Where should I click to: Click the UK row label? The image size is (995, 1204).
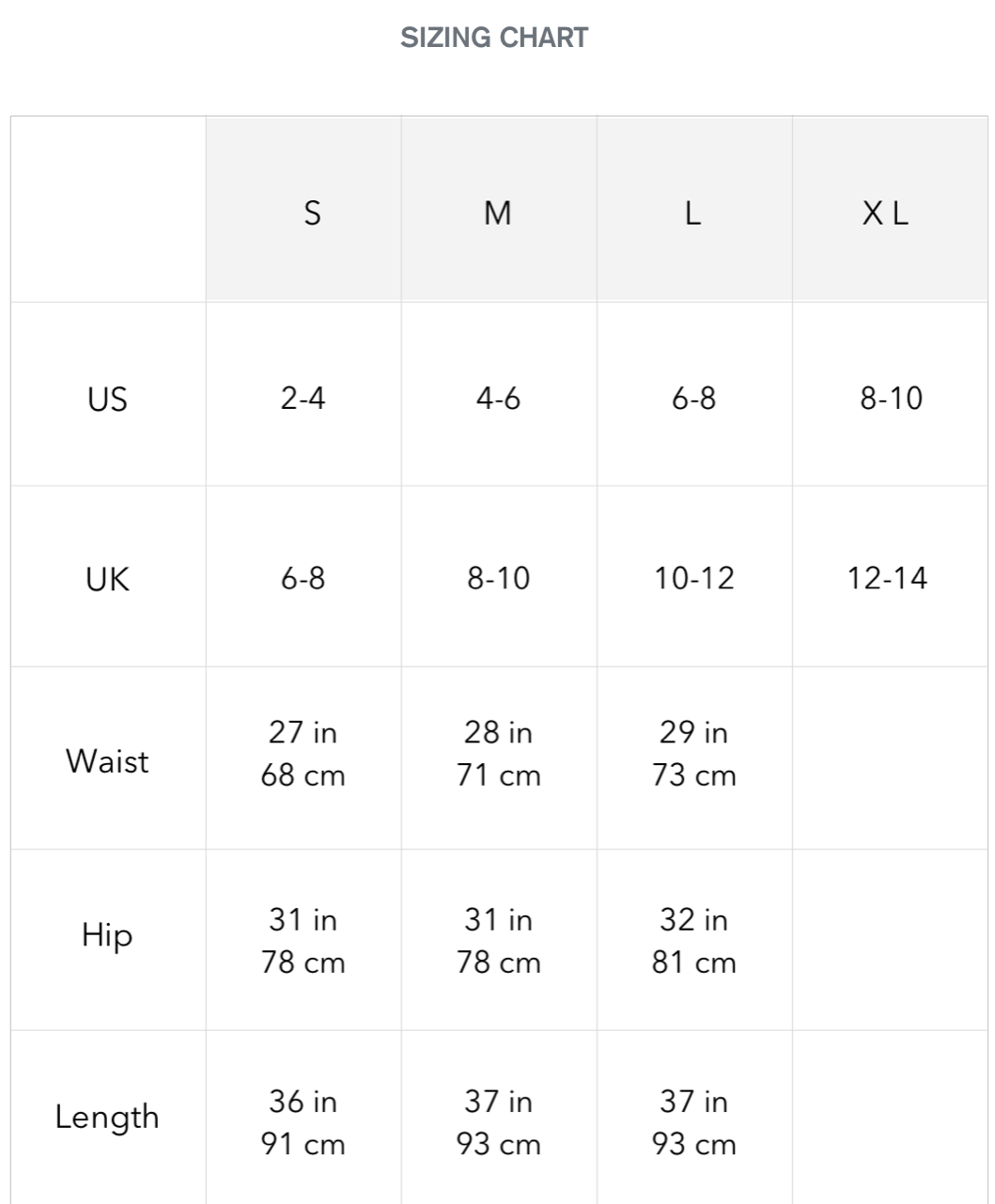tap(107, 579)
